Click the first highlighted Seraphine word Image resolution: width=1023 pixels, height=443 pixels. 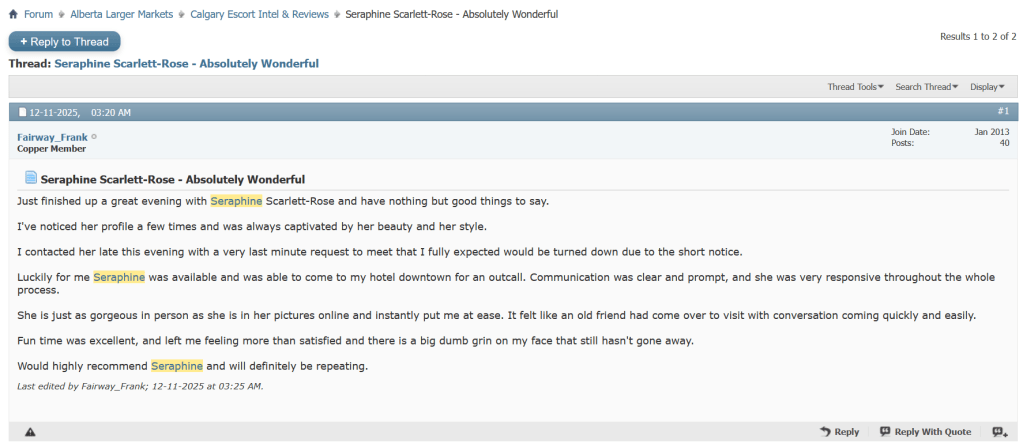tap(236, 201)
